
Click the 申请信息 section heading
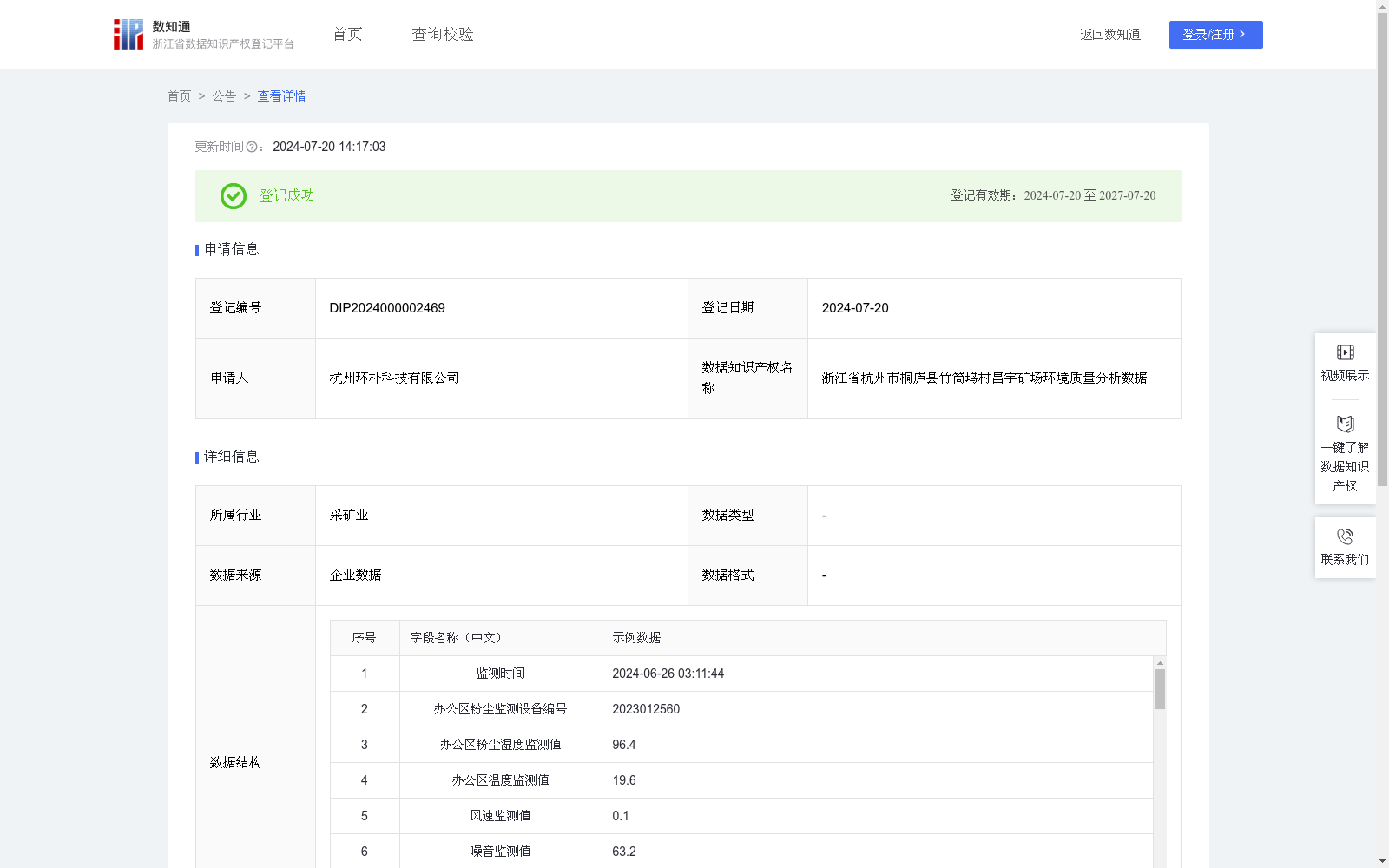coord(231,249)
